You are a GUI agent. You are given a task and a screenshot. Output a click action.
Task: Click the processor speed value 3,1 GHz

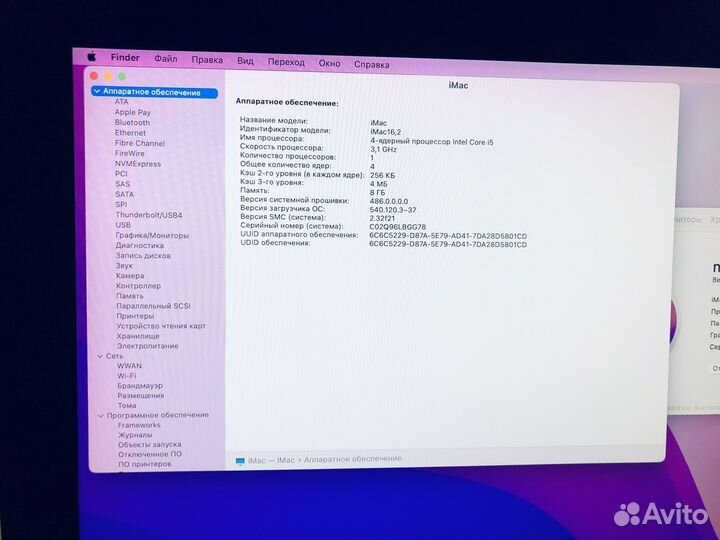(383, 149)
